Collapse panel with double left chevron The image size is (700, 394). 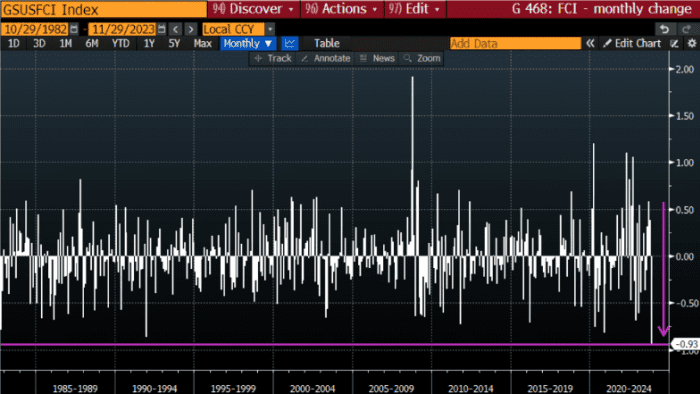tap(590, 43)
